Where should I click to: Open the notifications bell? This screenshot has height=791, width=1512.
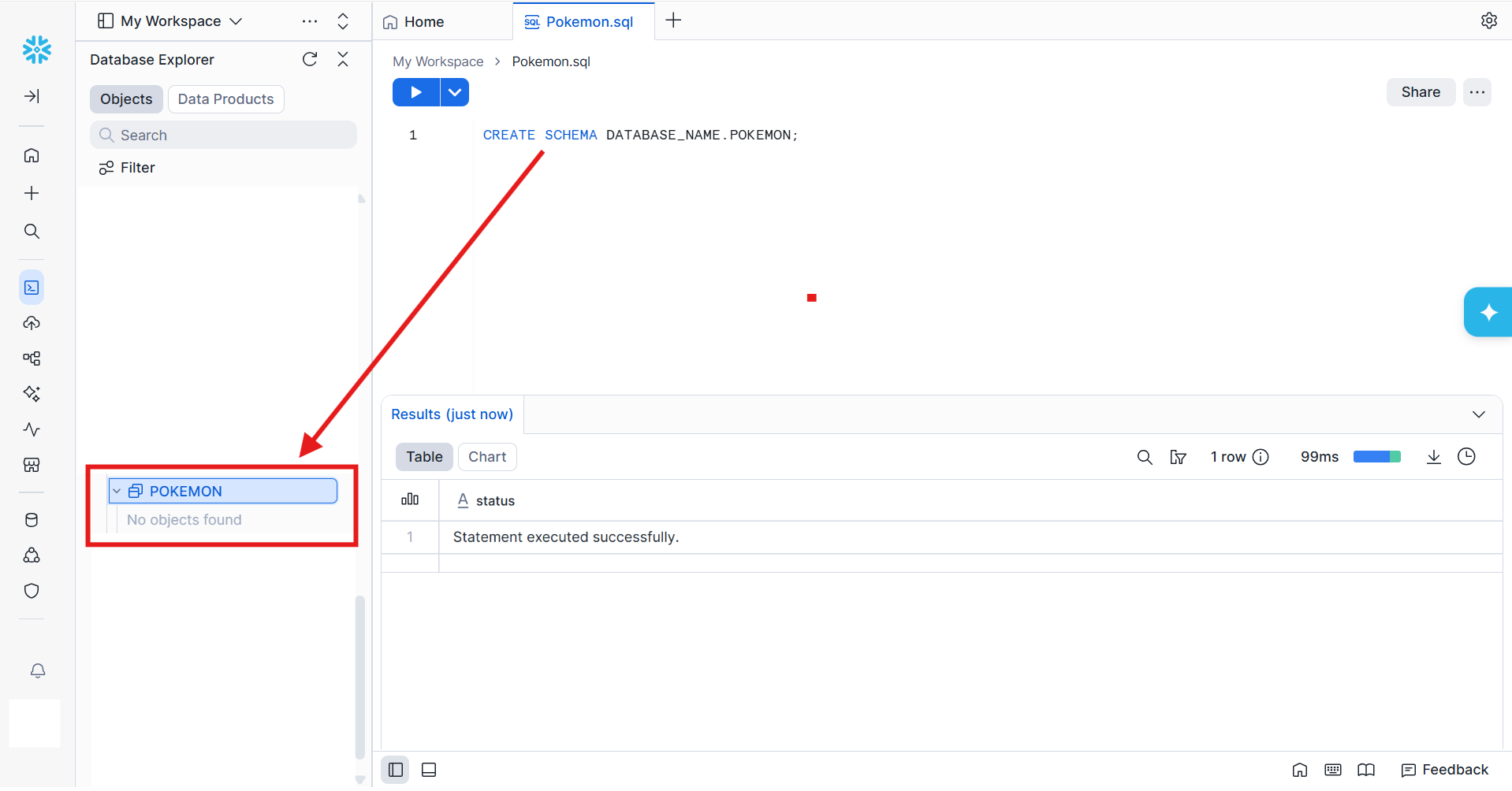coord(38,670)
